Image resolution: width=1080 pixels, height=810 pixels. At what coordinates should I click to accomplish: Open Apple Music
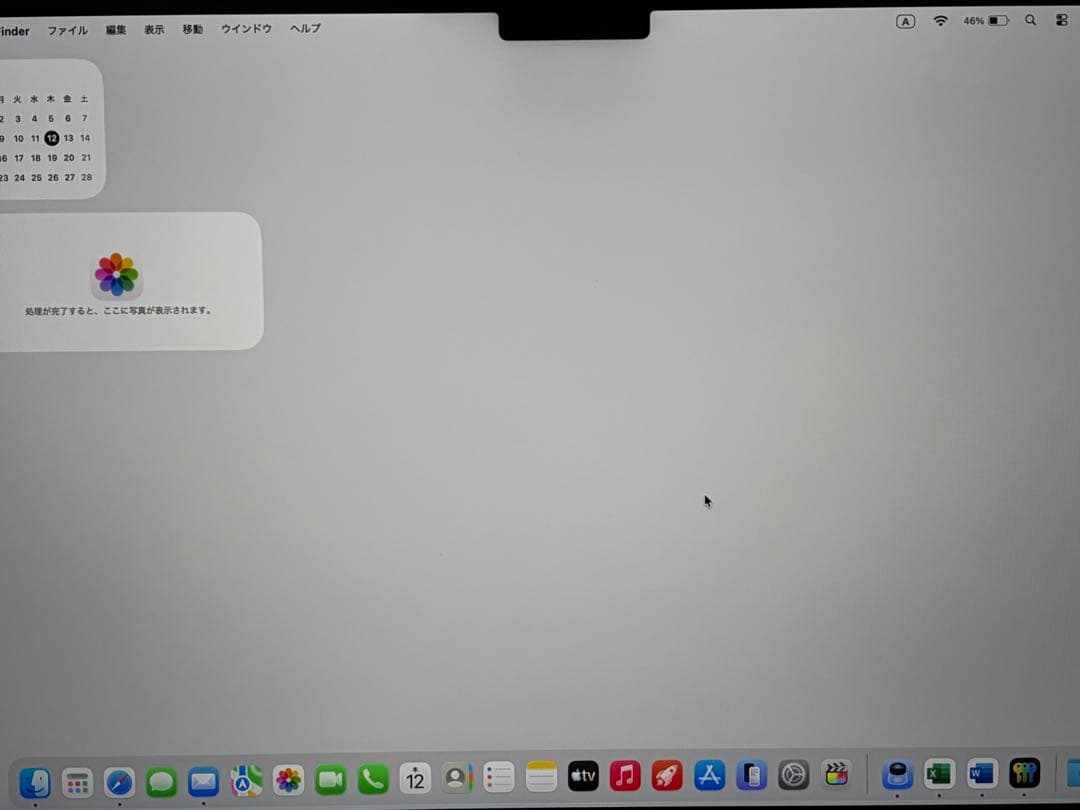[624, 775]
